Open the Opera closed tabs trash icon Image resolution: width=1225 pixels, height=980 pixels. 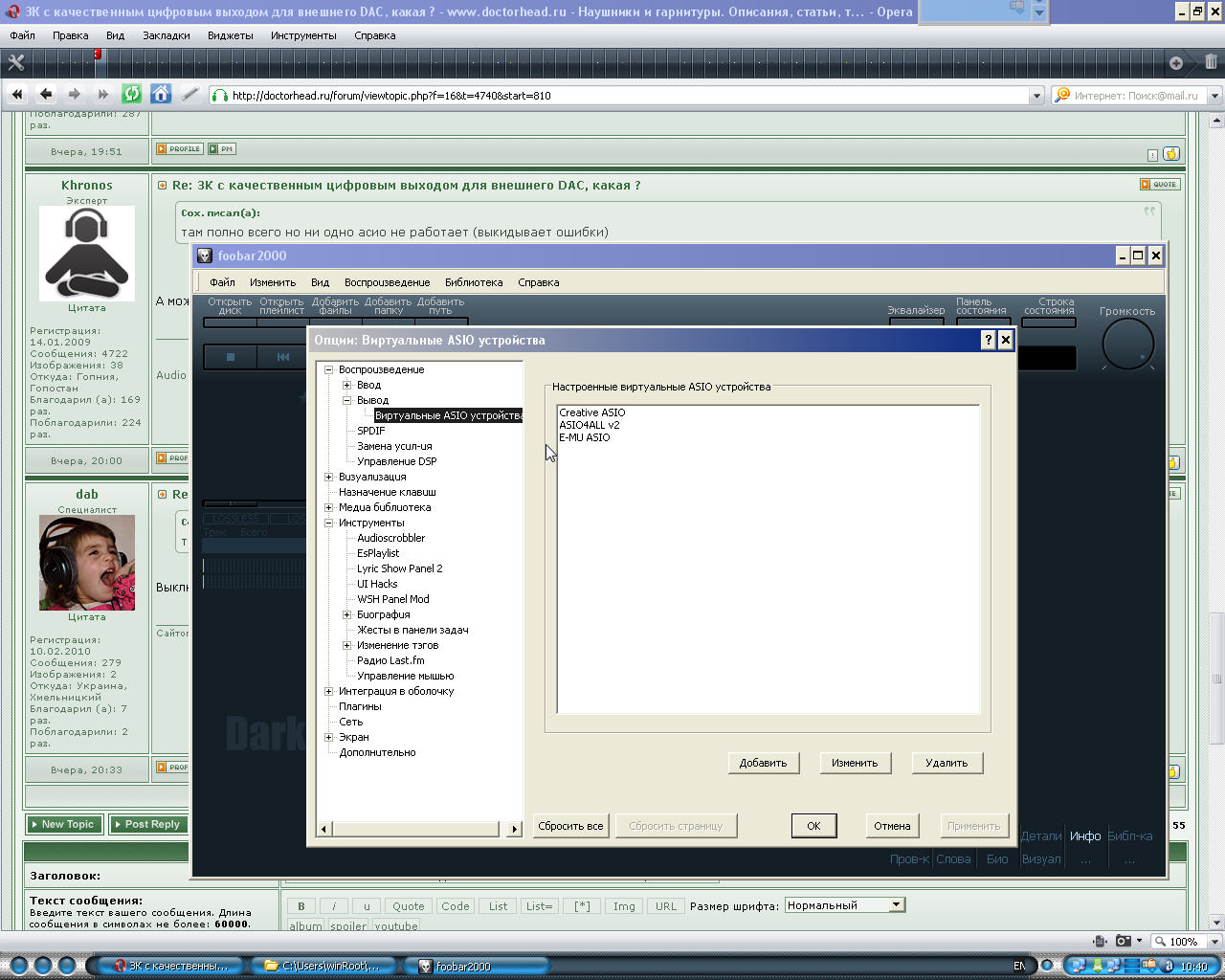click(x=1211, y=62)
